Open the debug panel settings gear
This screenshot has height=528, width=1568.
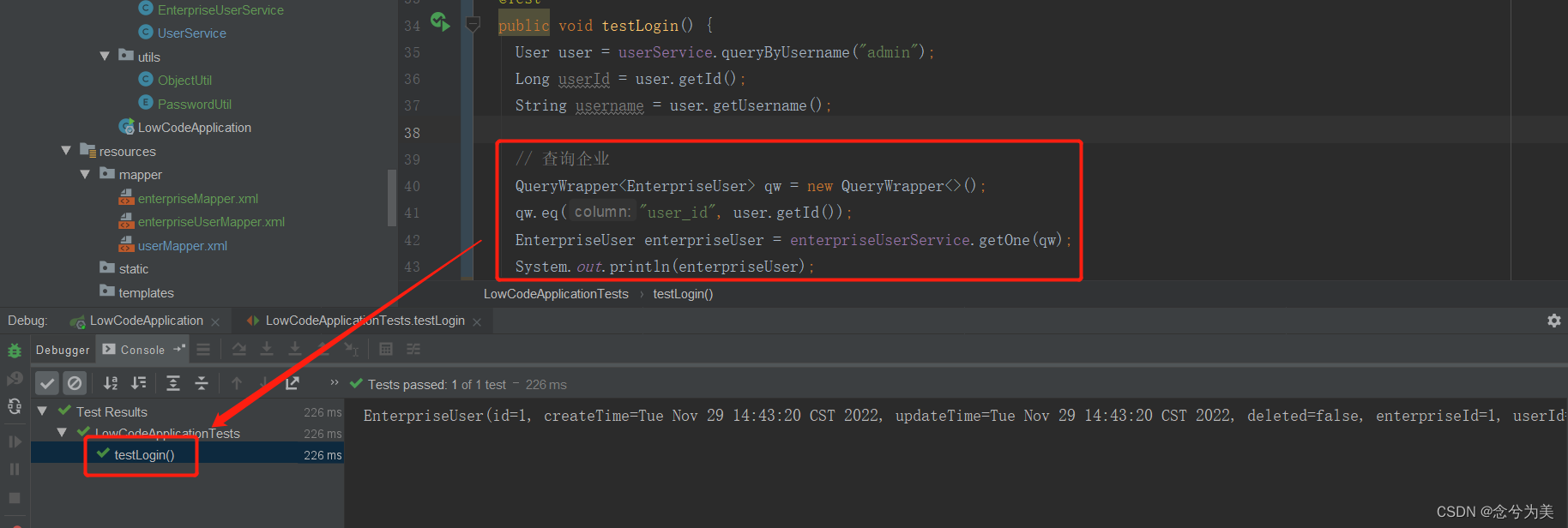point(1553,321)
